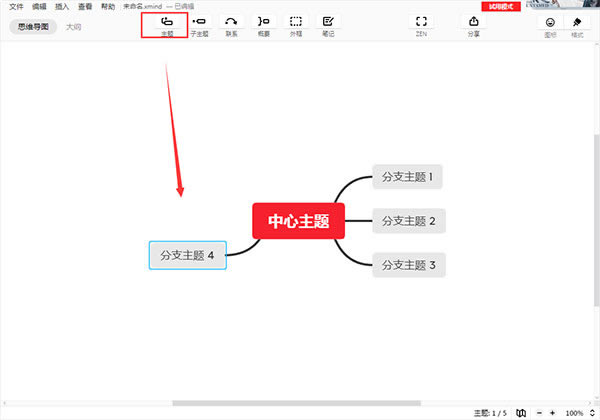Switch to 大纲 (Outline) view tab
600x420 pixels.
[x=73, y=27]
